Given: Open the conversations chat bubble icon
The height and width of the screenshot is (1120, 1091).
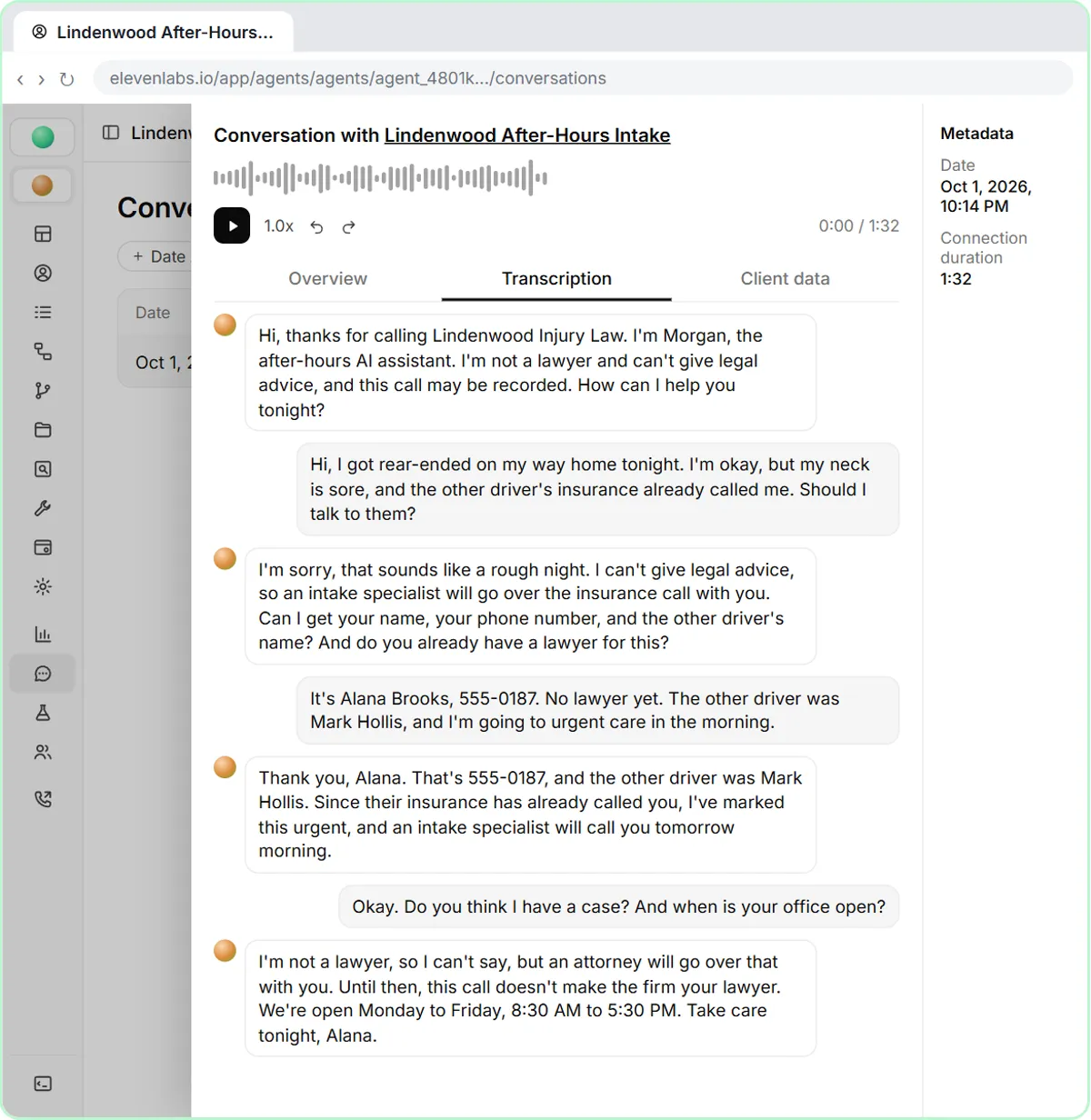Looking at the screenshot, I should coord(43,674).
